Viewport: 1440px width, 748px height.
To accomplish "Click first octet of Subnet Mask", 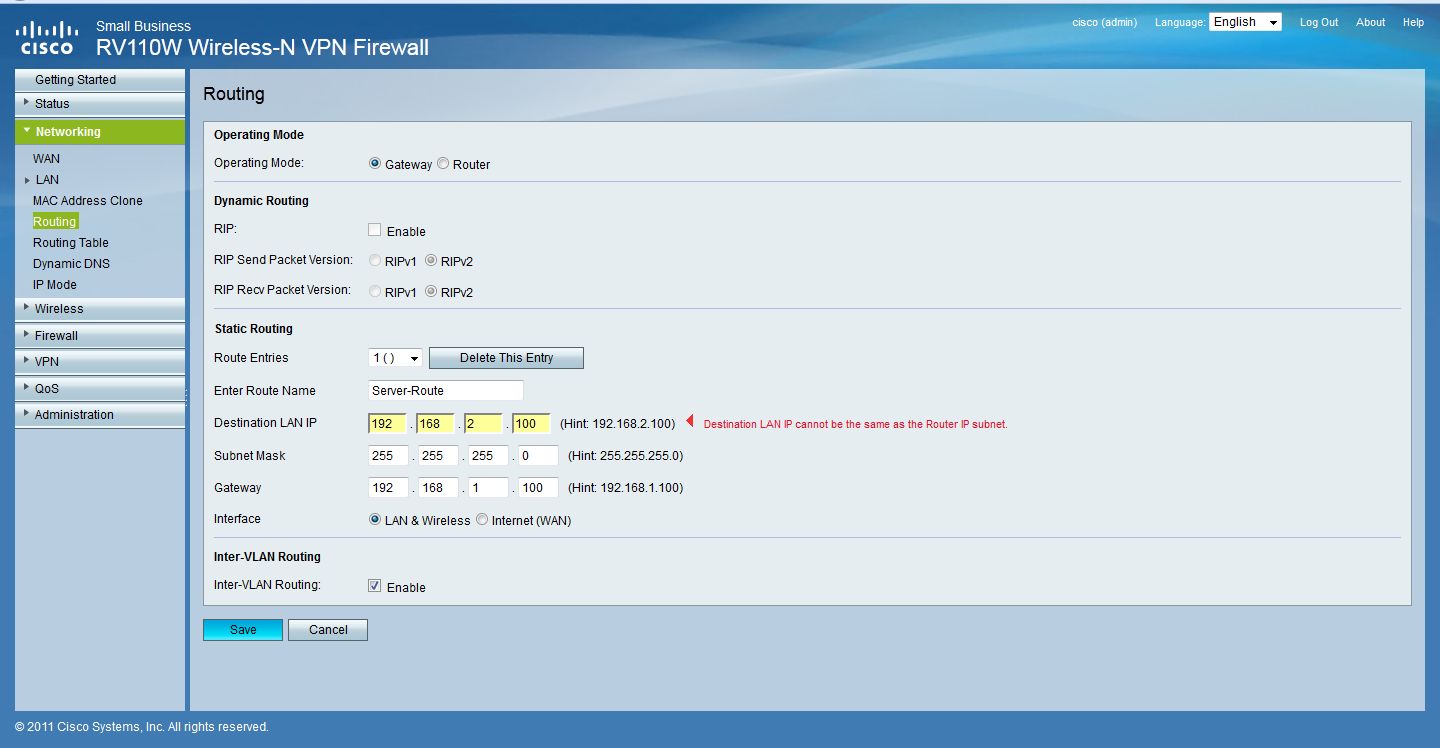I will click(x=388, y=455).
